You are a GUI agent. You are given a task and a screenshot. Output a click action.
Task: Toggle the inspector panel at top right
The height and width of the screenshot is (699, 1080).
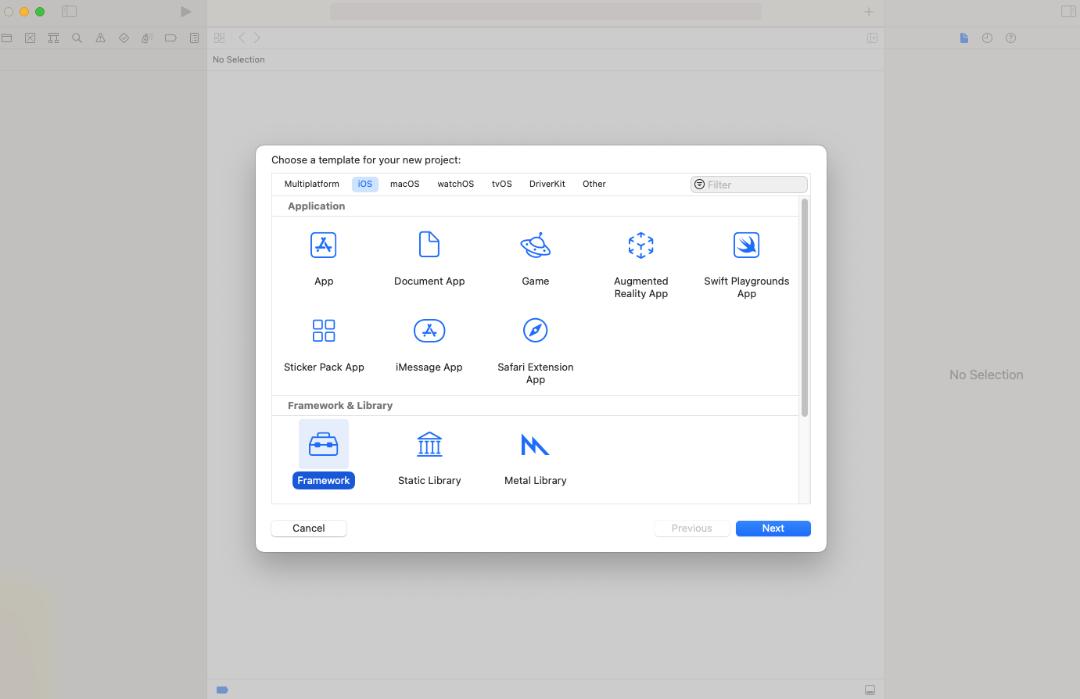click(x=1069, y=12)
